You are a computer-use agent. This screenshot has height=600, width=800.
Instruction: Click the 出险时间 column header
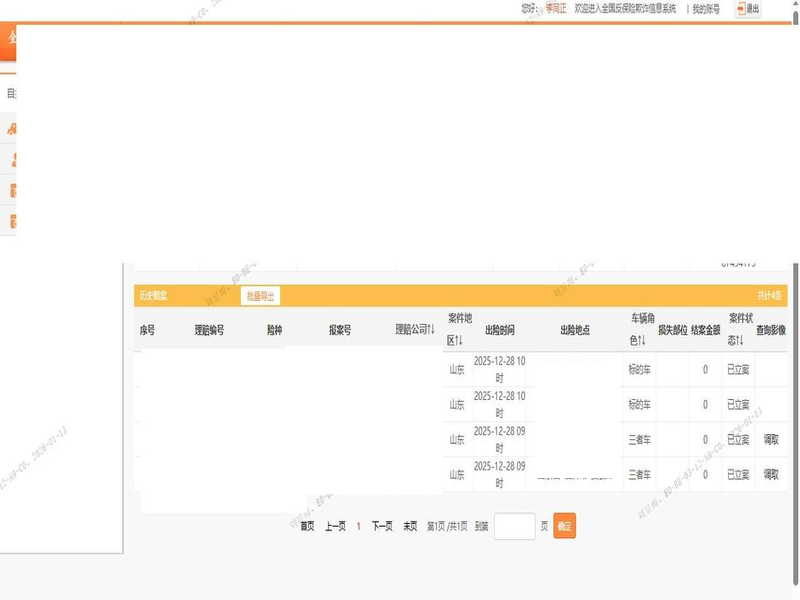[499, 329]
